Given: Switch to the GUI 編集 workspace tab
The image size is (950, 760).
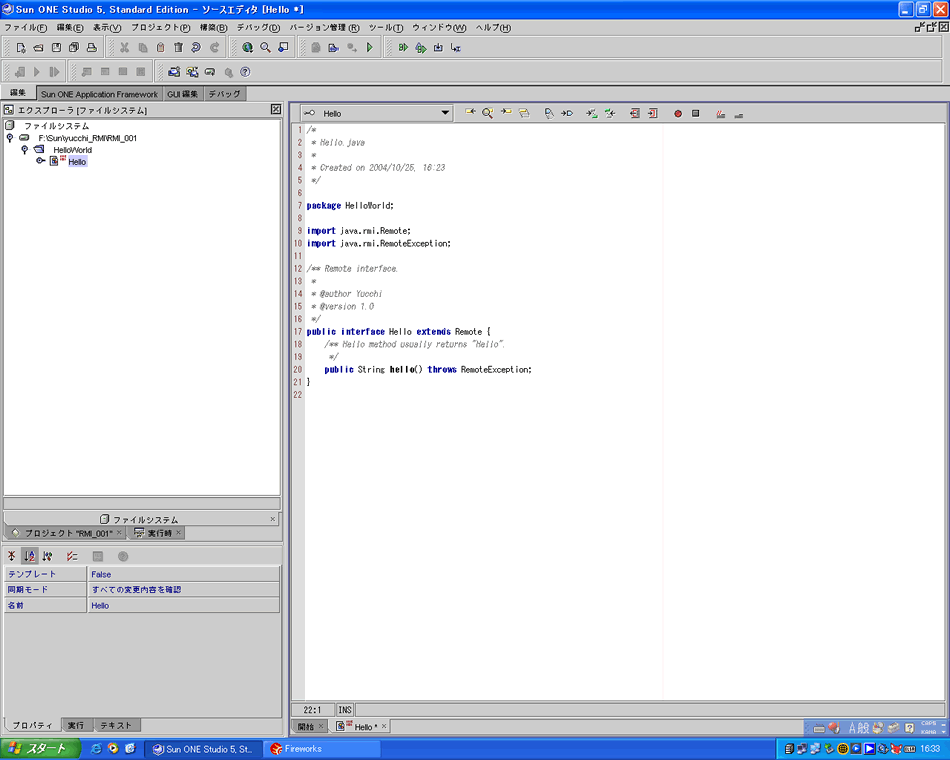Looking at the screenshot, I should pyautogui.click(x=182, y=94).
